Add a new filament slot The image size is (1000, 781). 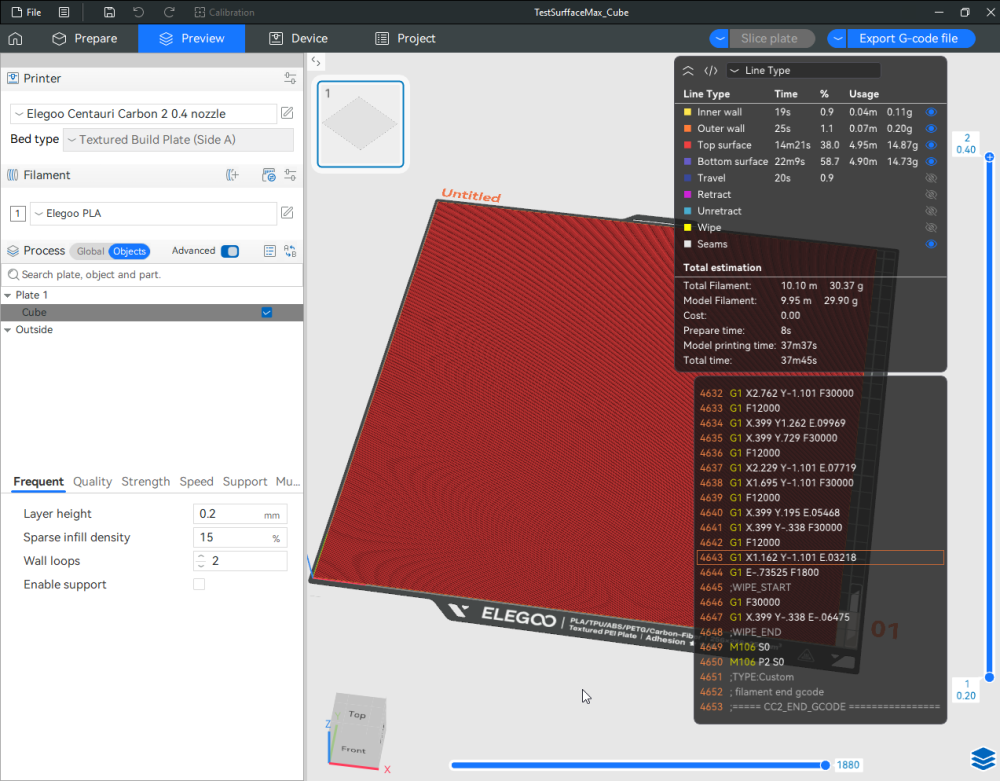pyautogui.click(x=232, y=175)
